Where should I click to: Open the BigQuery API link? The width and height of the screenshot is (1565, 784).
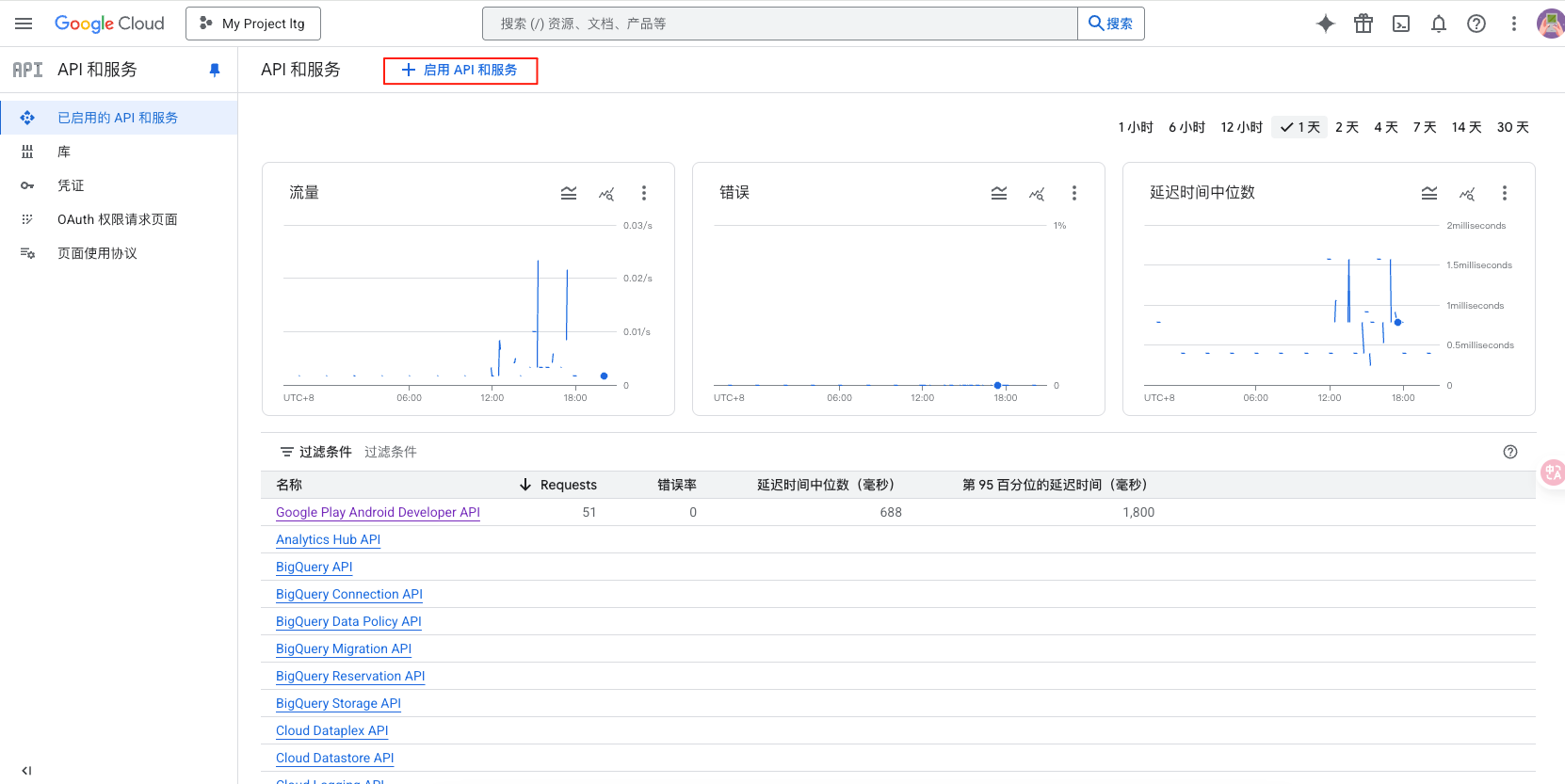coord(314,567)
